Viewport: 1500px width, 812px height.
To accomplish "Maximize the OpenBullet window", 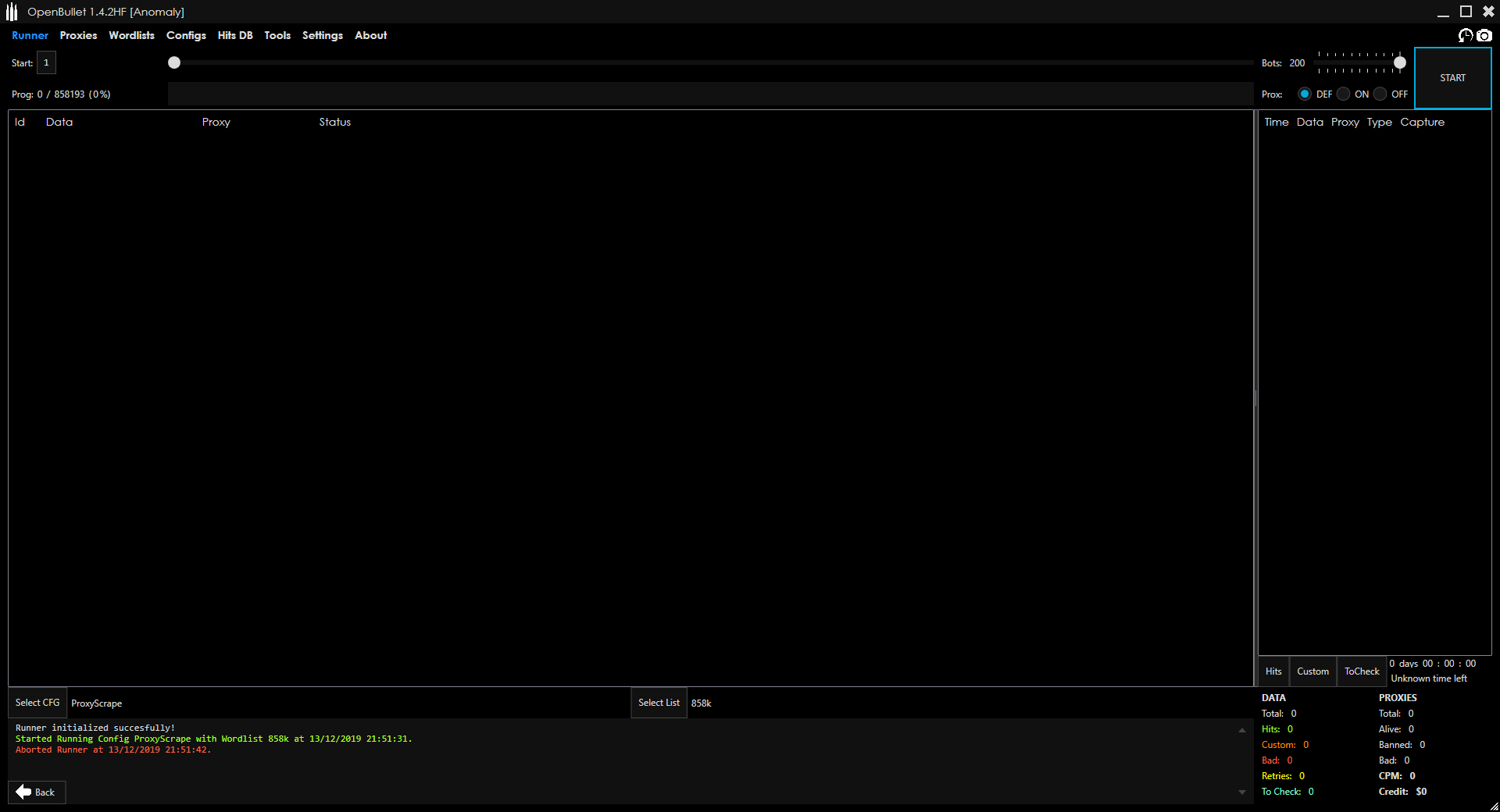I will click(1466, 12).
